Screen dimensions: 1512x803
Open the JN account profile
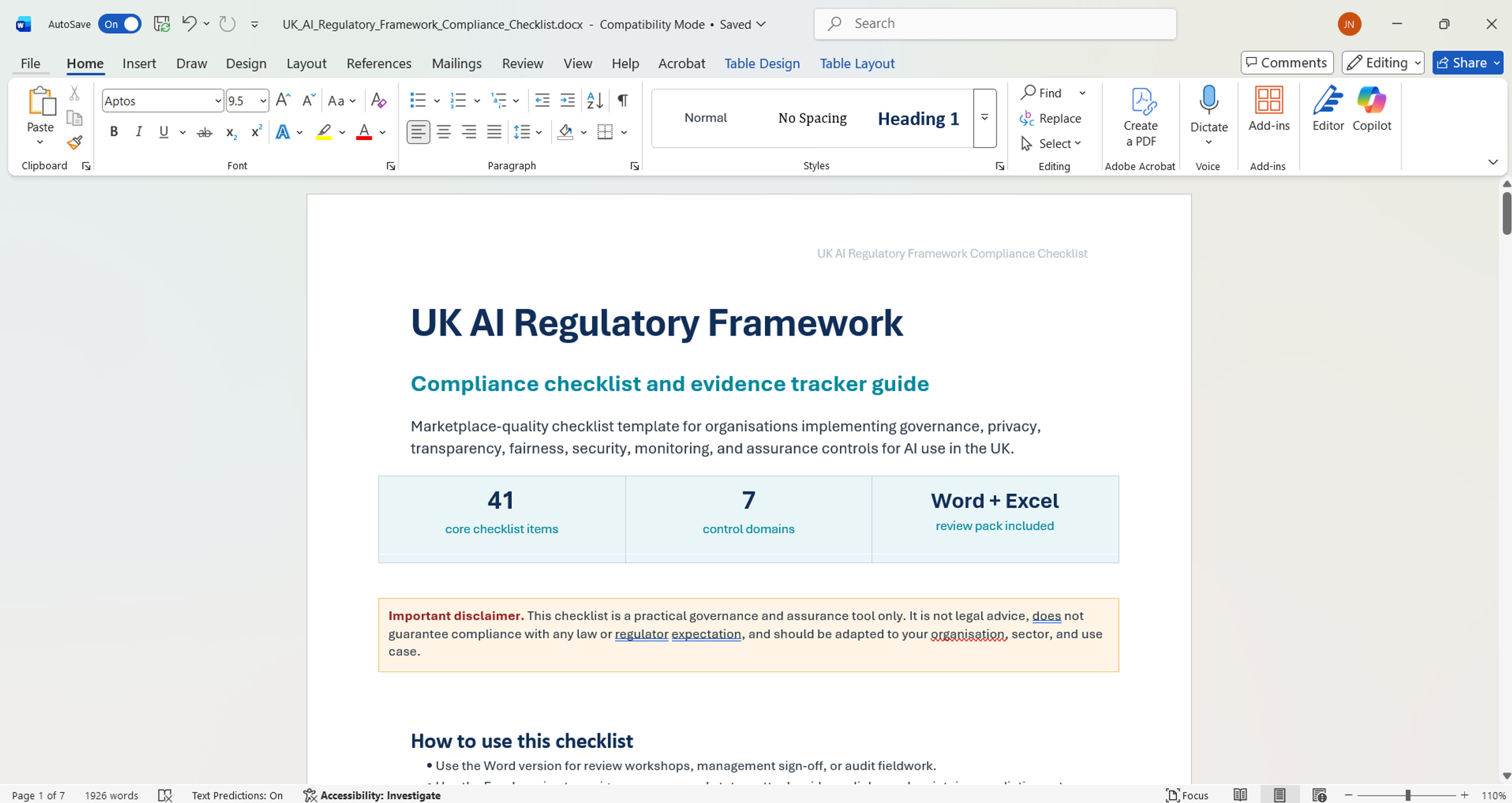pyautogui.click(x=1350, y=24)
